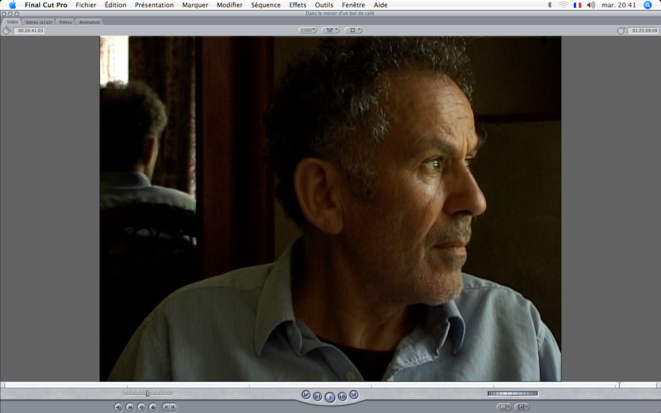Image resolution: width=661 pixels, height=413 pixels.
Task: Click the Add Marker button
Action: (x=153, y=407)
